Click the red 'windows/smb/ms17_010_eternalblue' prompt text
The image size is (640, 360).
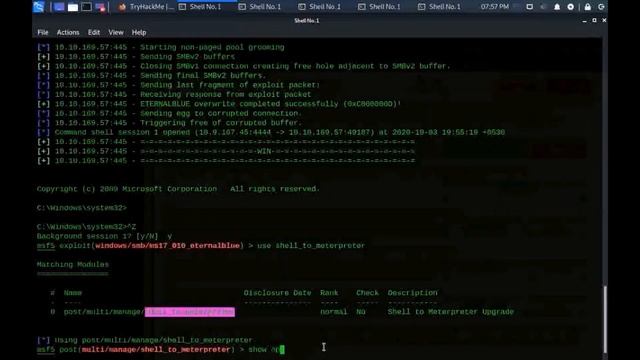[x=167, y=246]
